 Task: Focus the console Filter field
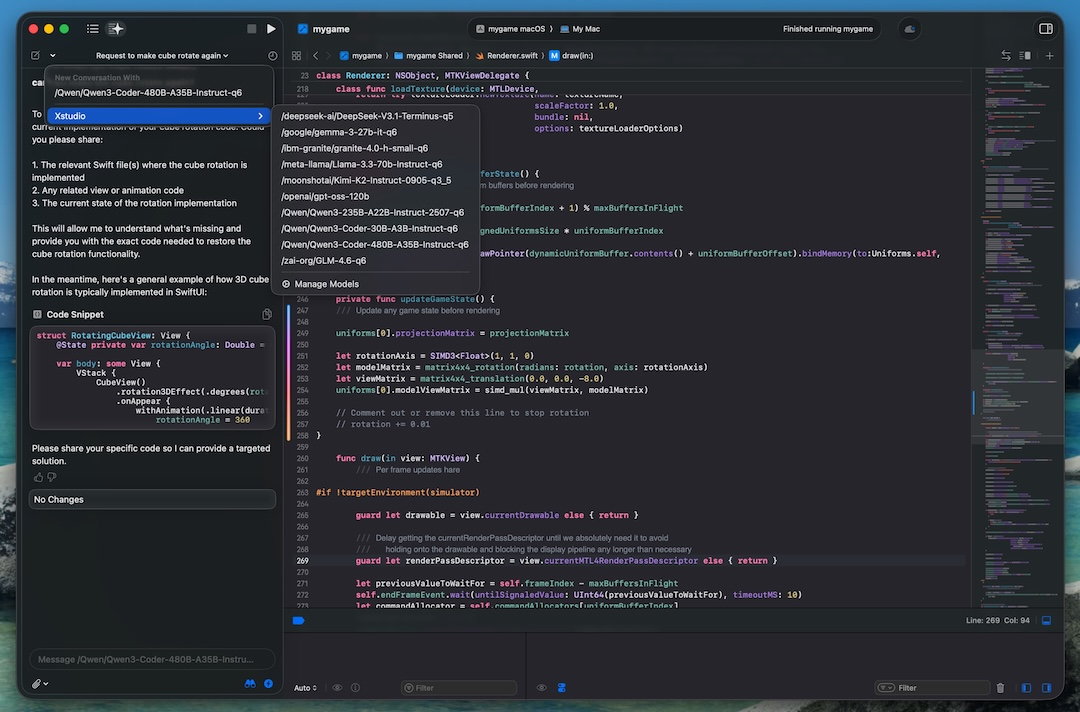[x=932, y=687]
